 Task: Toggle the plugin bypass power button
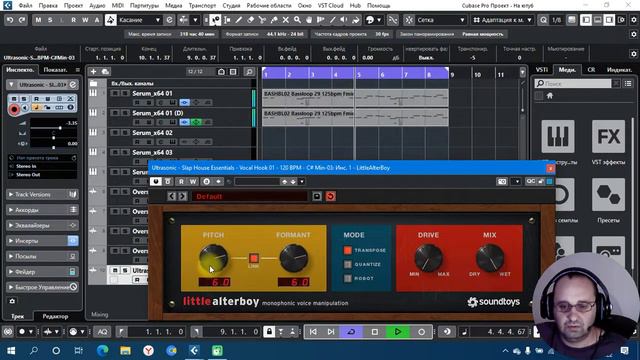(x=156, y=181)
